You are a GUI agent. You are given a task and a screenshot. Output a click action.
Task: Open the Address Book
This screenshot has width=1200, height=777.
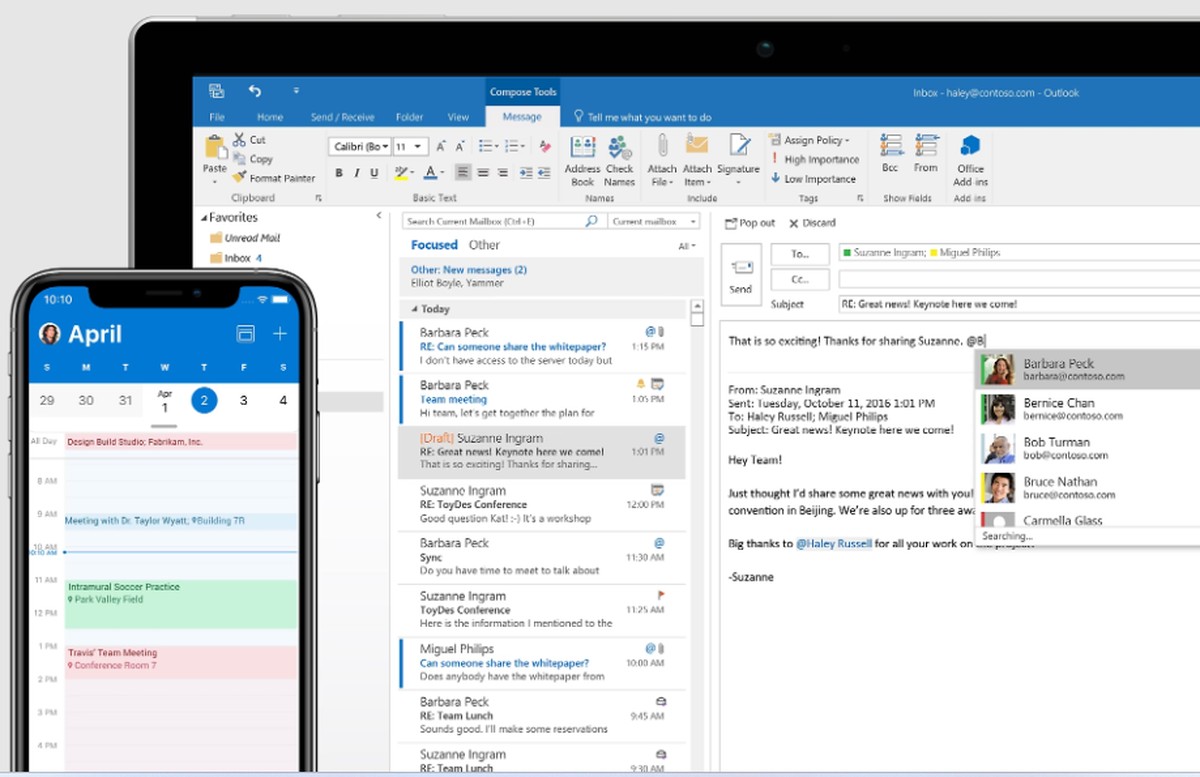click(x=582, y=160)
